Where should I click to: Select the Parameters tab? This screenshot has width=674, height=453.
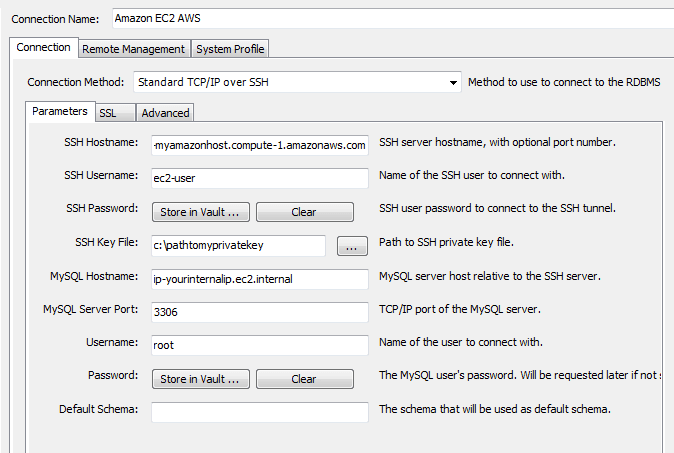59,111
